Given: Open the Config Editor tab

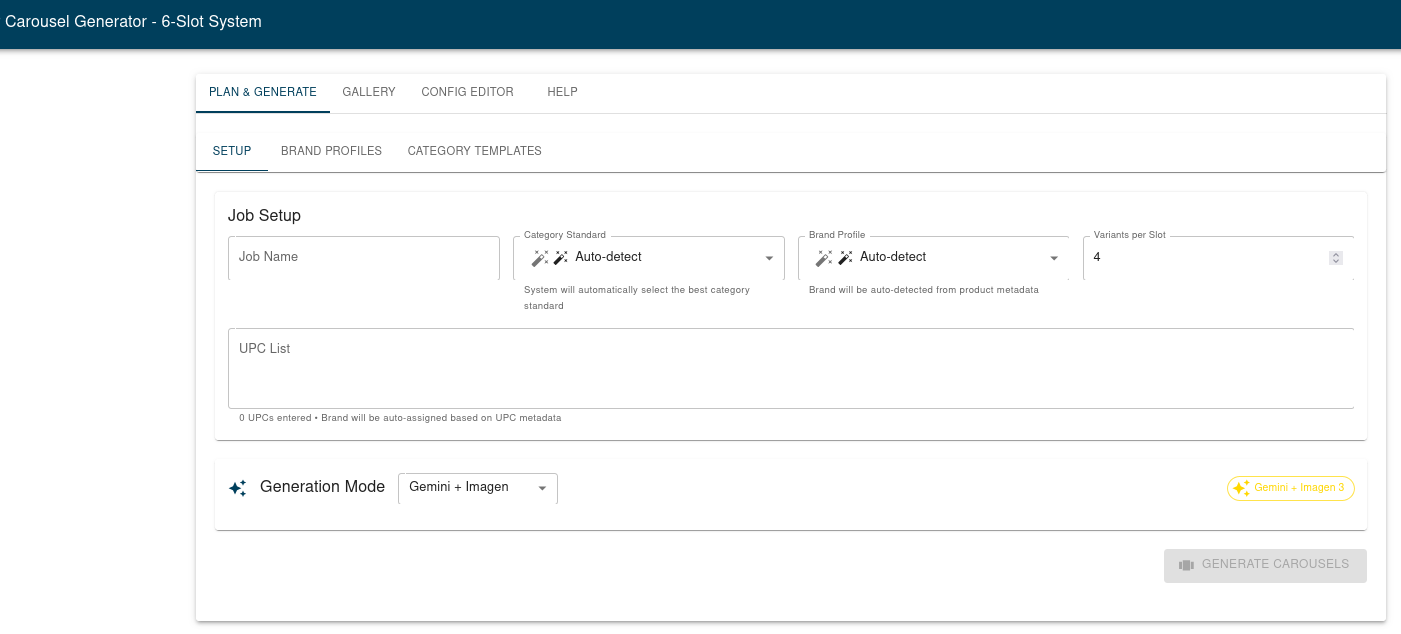Looking at the screenshot, I should click(467, 92).
